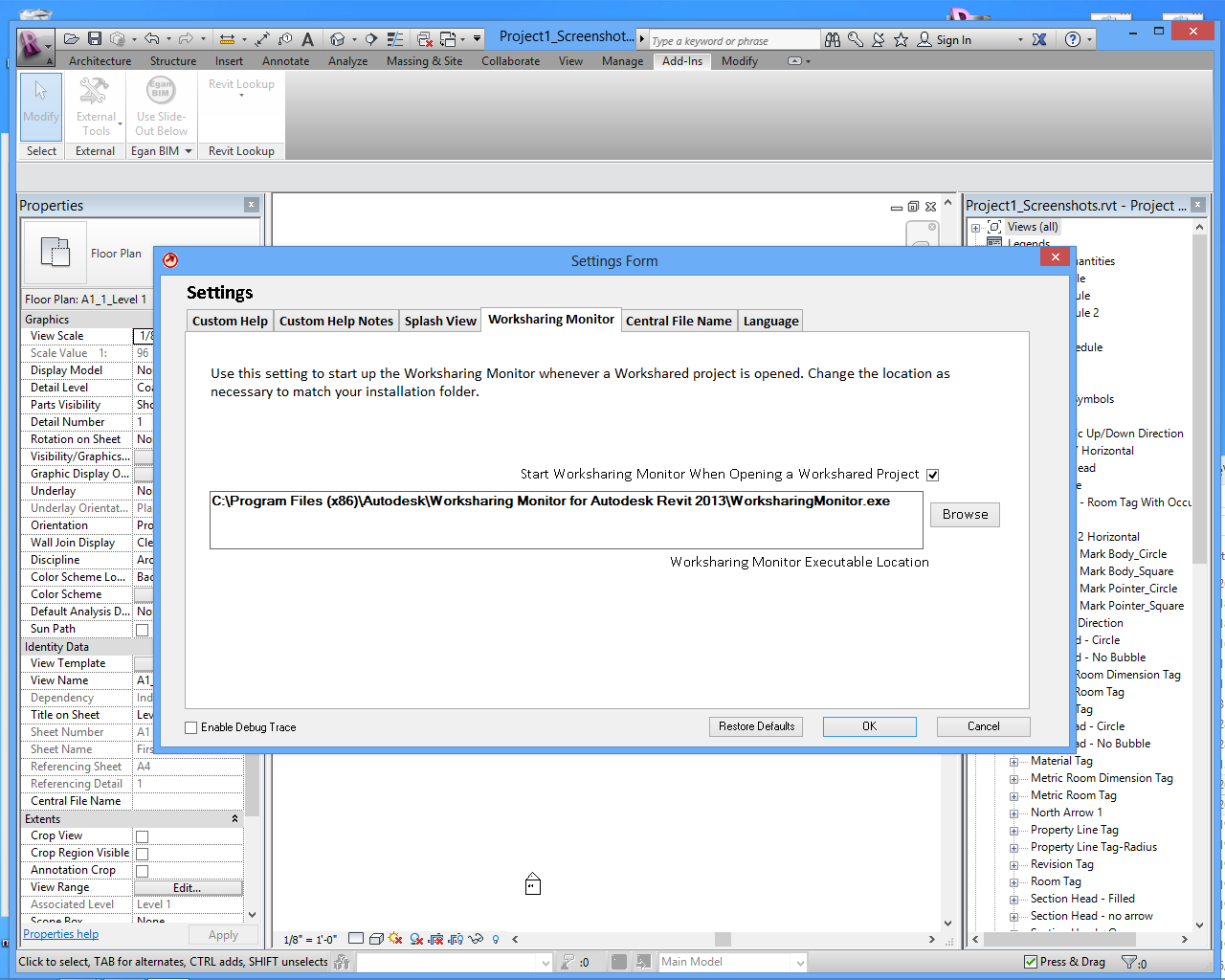This screenshot has width=1225, height=980.
Task: Switch to the Central File Name tab
Action: pos(679,321)
